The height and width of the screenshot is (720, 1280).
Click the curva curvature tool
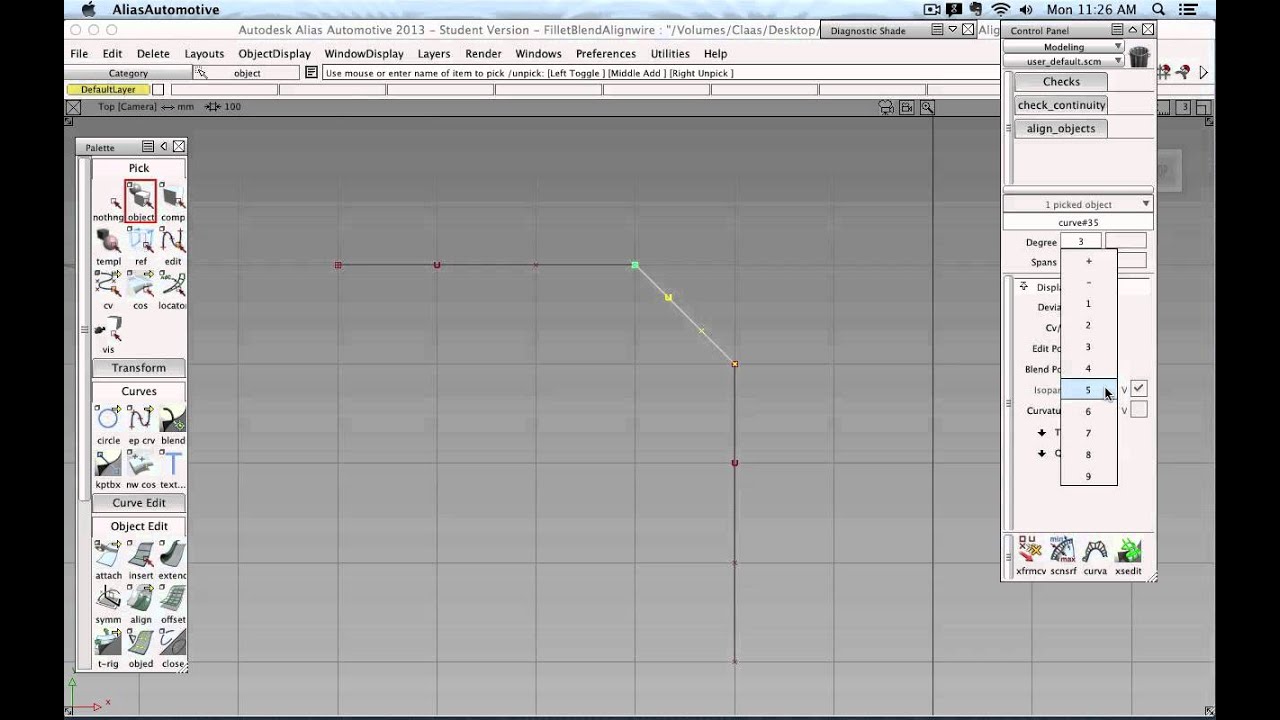(x=1095, y=556)
